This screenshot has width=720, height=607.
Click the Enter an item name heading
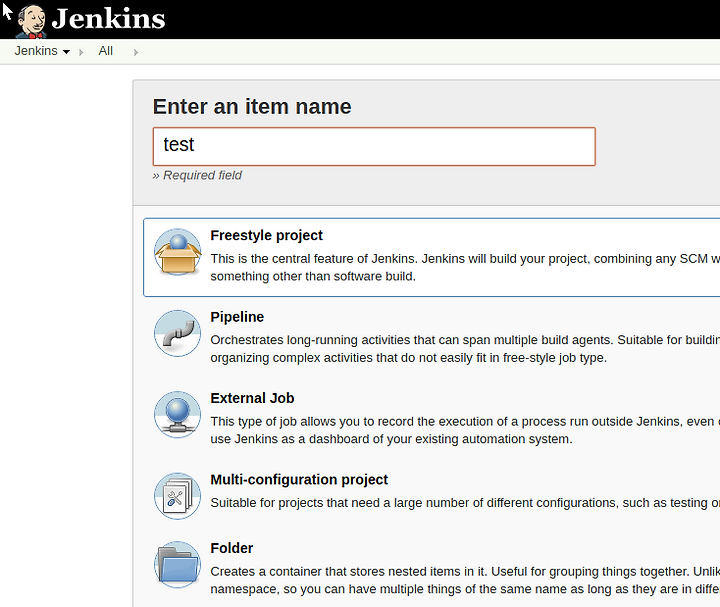coord(252,107)
